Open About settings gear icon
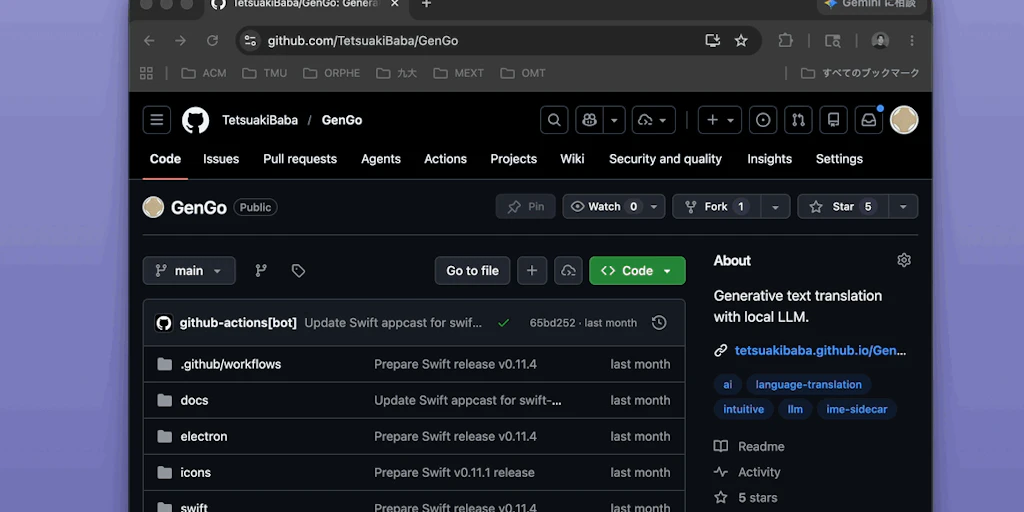The width and height of the screenshot is (1024, 512). click(x=904, y=260)
